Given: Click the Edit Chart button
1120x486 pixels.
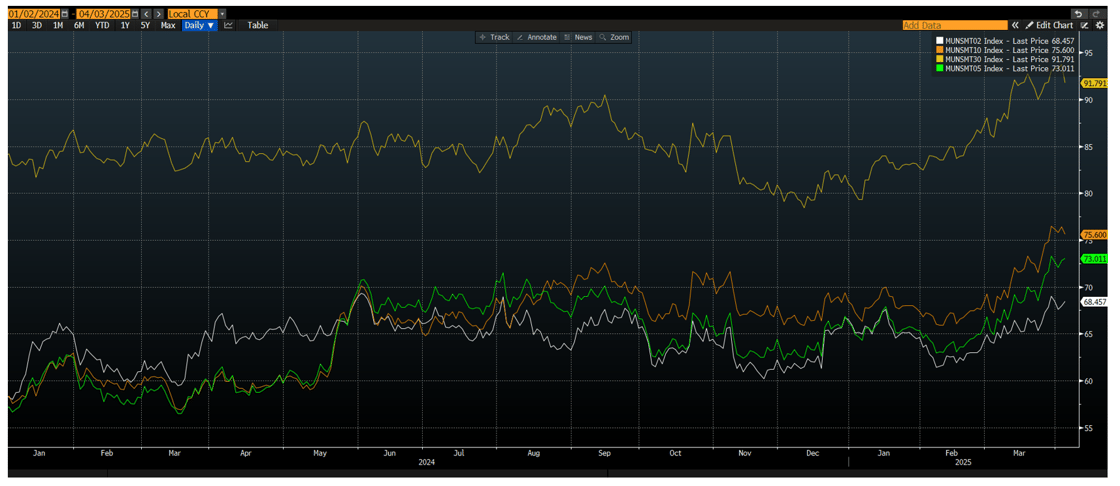Looking at the screenshot, I should [1053, 25].
